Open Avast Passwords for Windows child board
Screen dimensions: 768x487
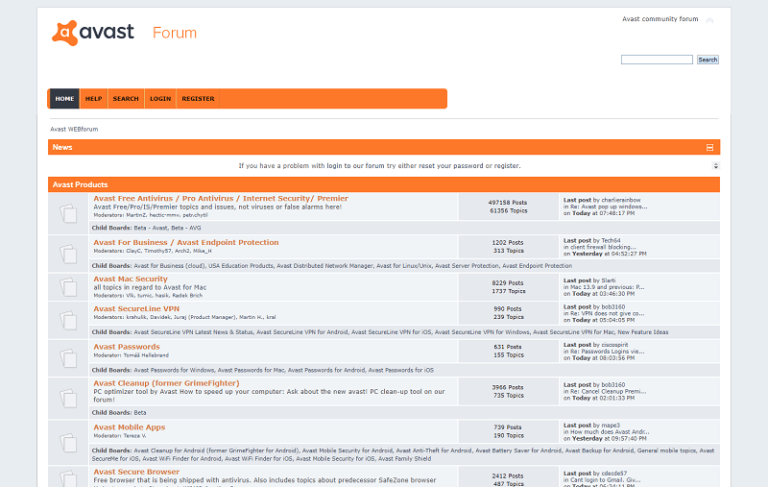(174, 370)
